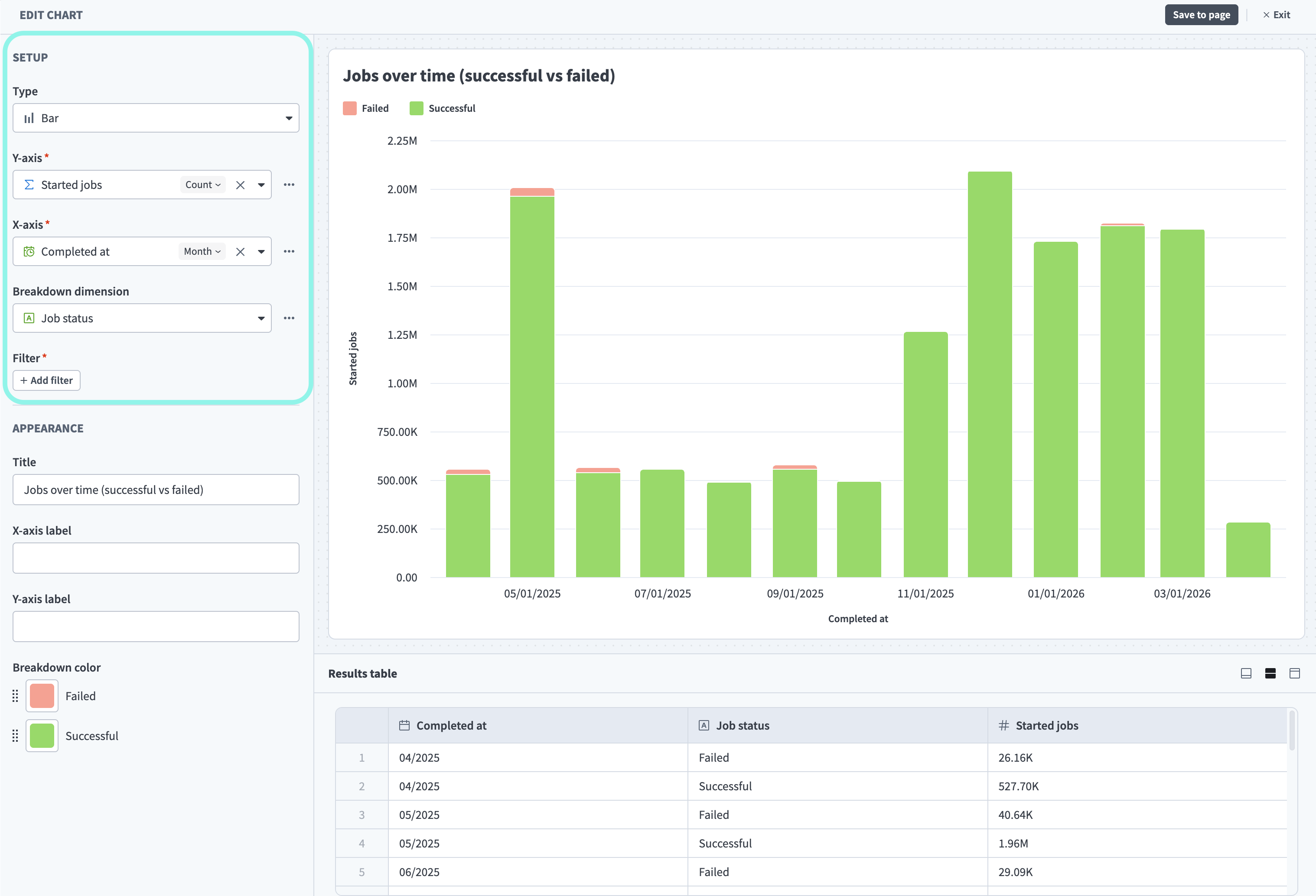Open the Month granularity dropdown
The image size is (1316, 896).
pyautogui.click(x=202, y=252)
